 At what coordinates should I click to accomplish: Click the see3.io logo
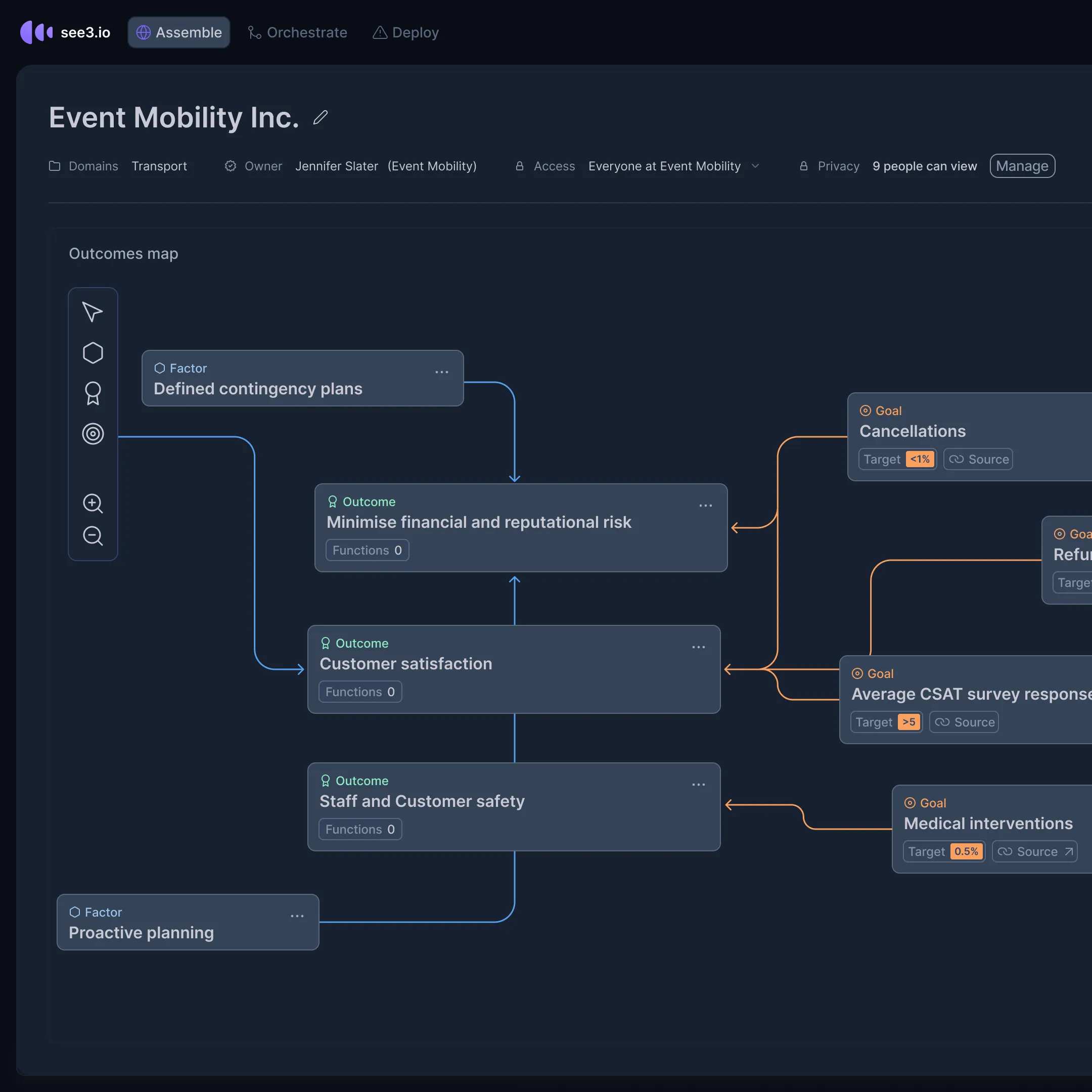(x=65, y=32)
